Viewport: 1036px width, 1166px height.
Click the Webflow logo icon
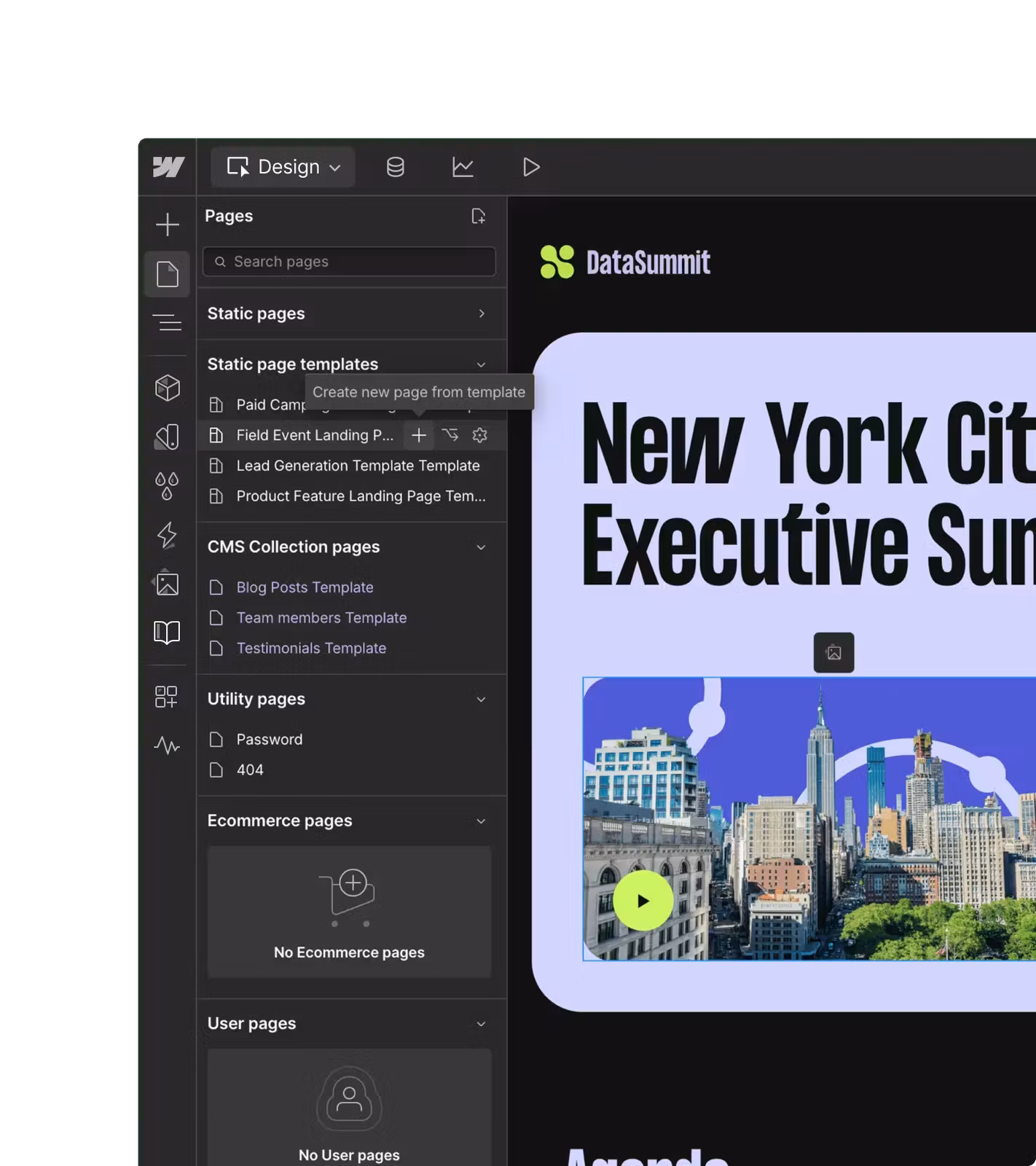(168, 167)
